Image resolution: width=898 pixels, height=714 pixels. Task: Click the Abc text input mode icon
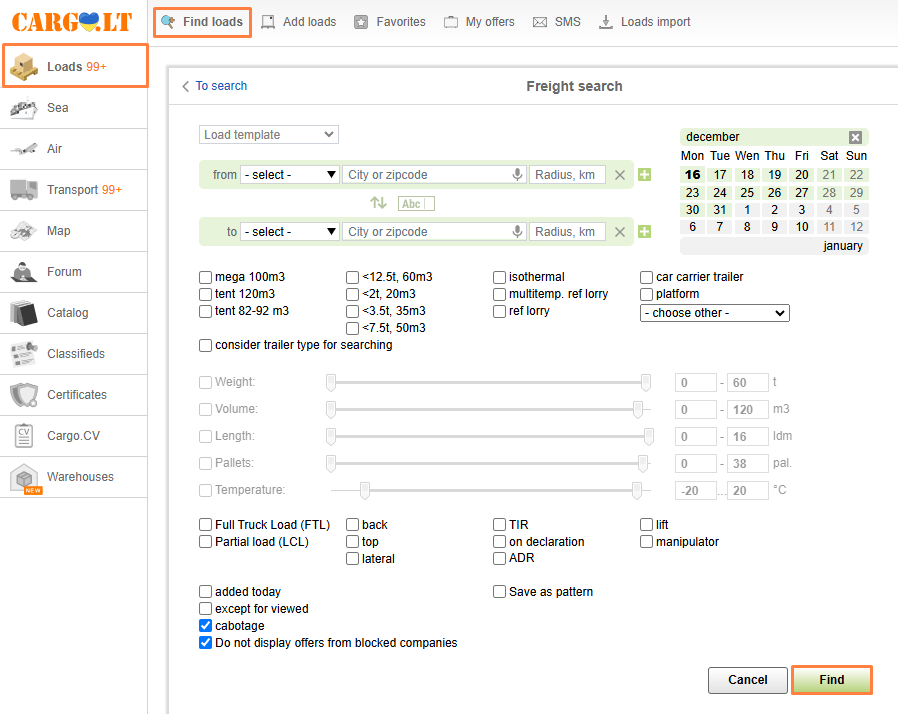click(416, 203)
